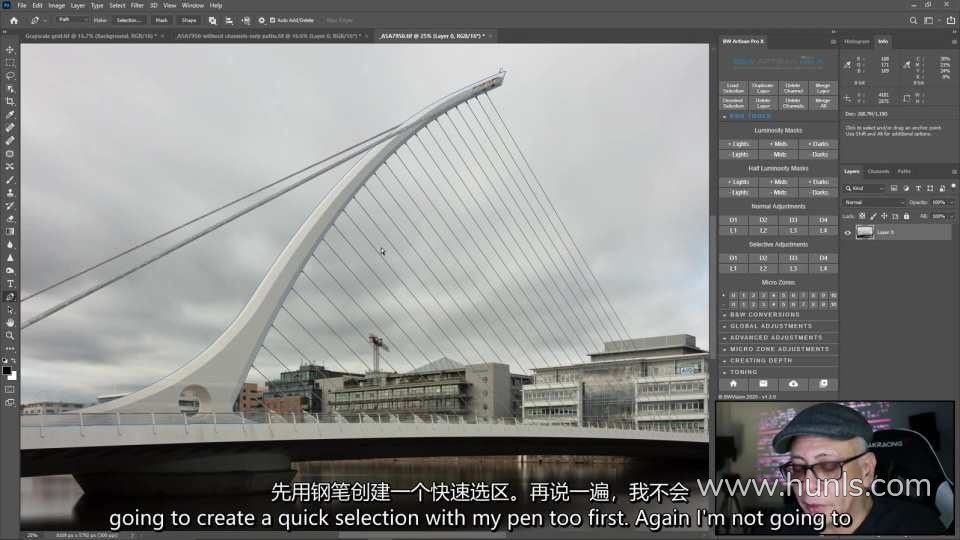Click the Home icon in options bar

(13, 20)
